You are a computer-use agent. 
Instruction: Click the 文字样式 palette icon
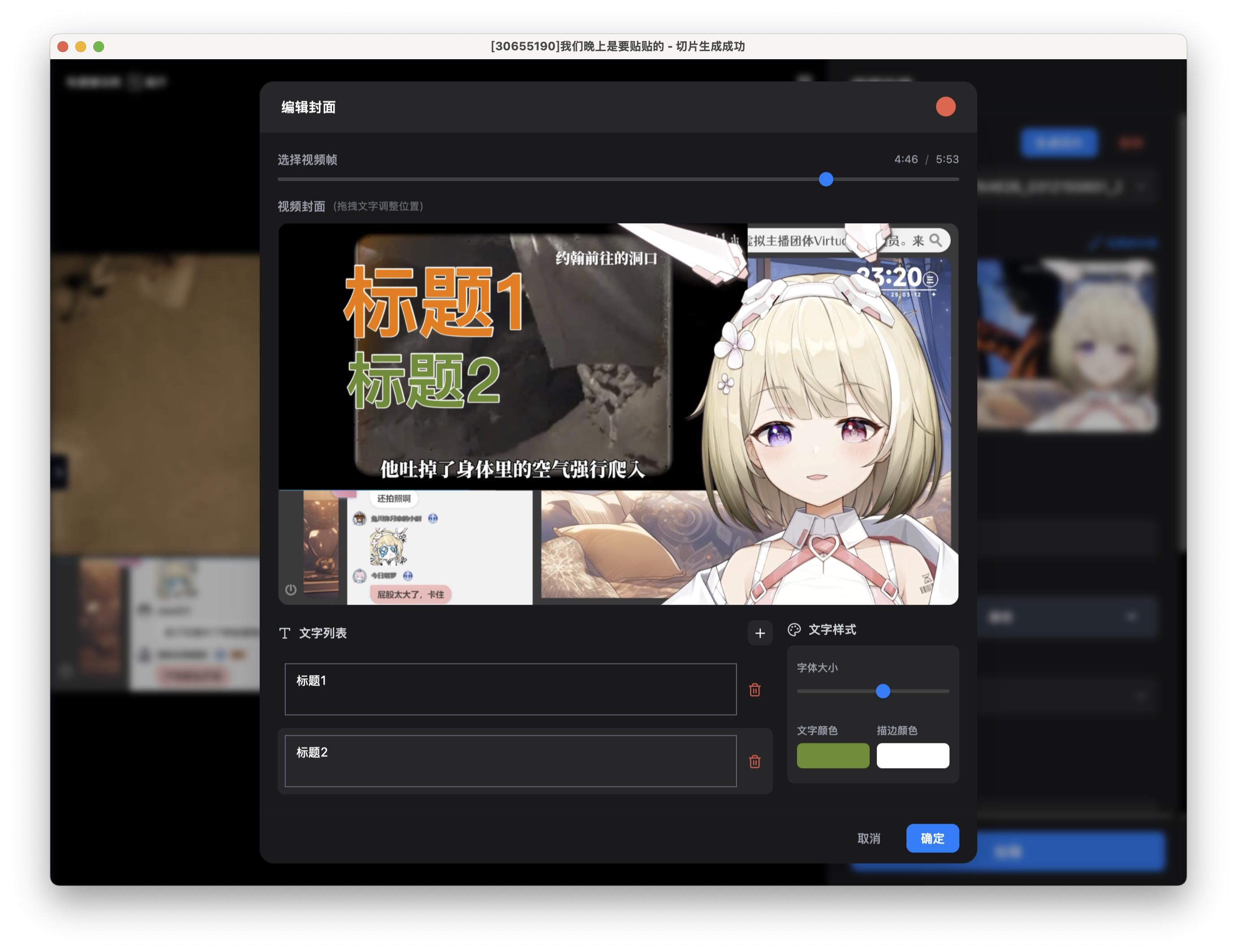pyautogui.click(x=794, y=629)
